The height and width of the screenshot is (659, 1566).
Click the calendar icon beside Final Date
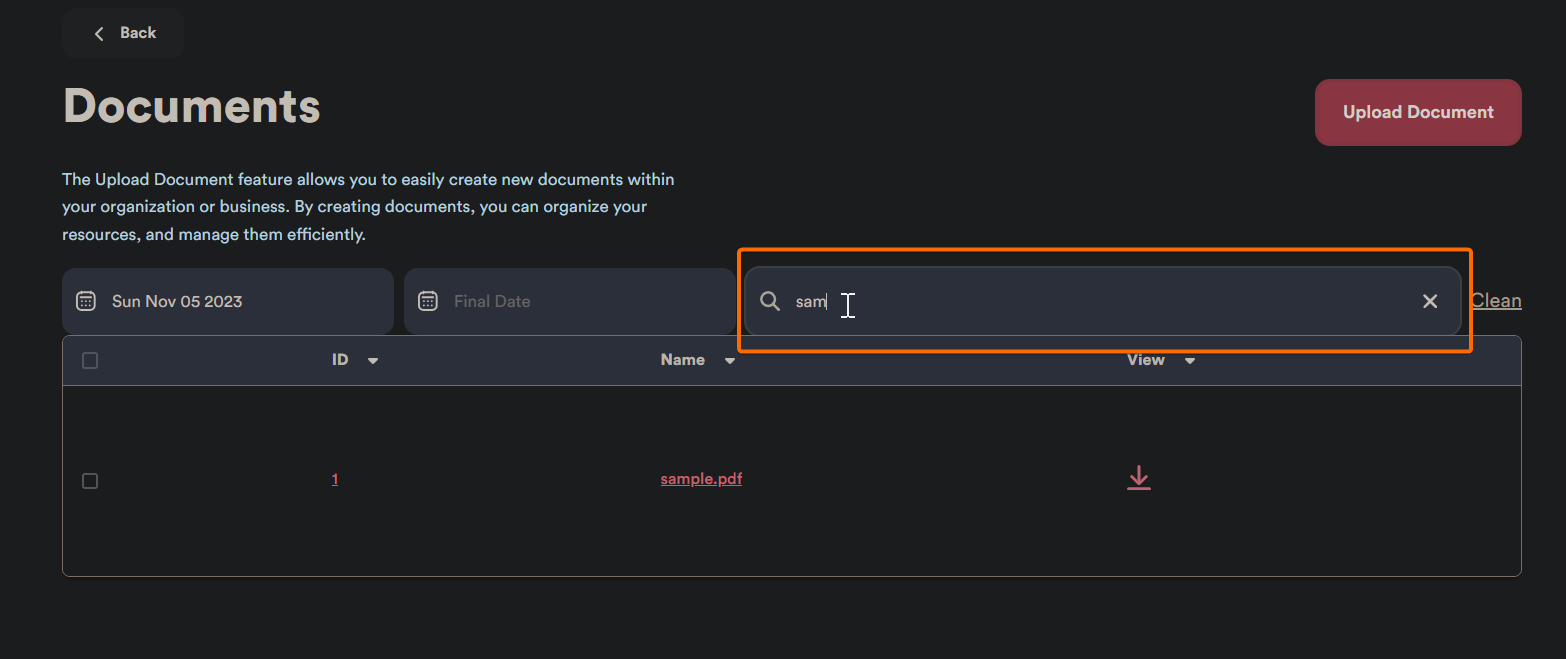428,301
